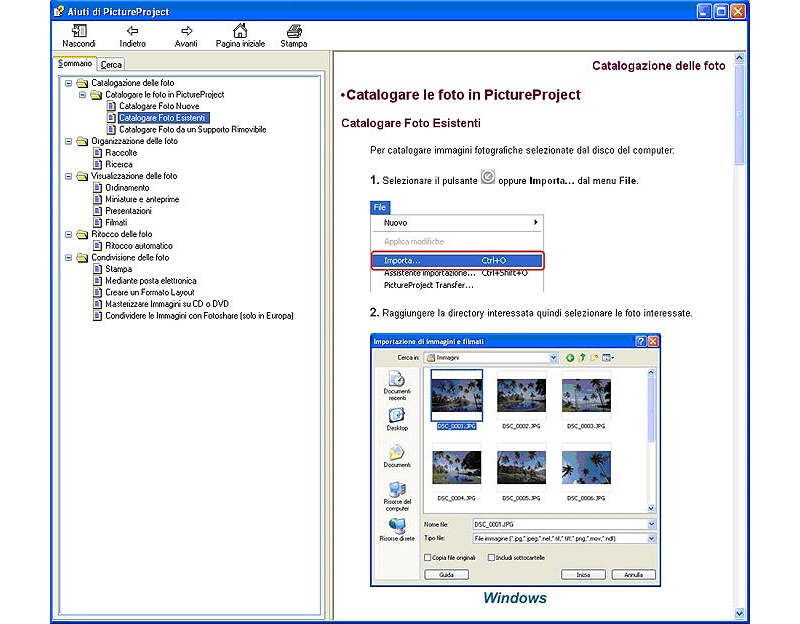
Task: Click Organizzazione delle foto folder icon
Action: [82, 141]
